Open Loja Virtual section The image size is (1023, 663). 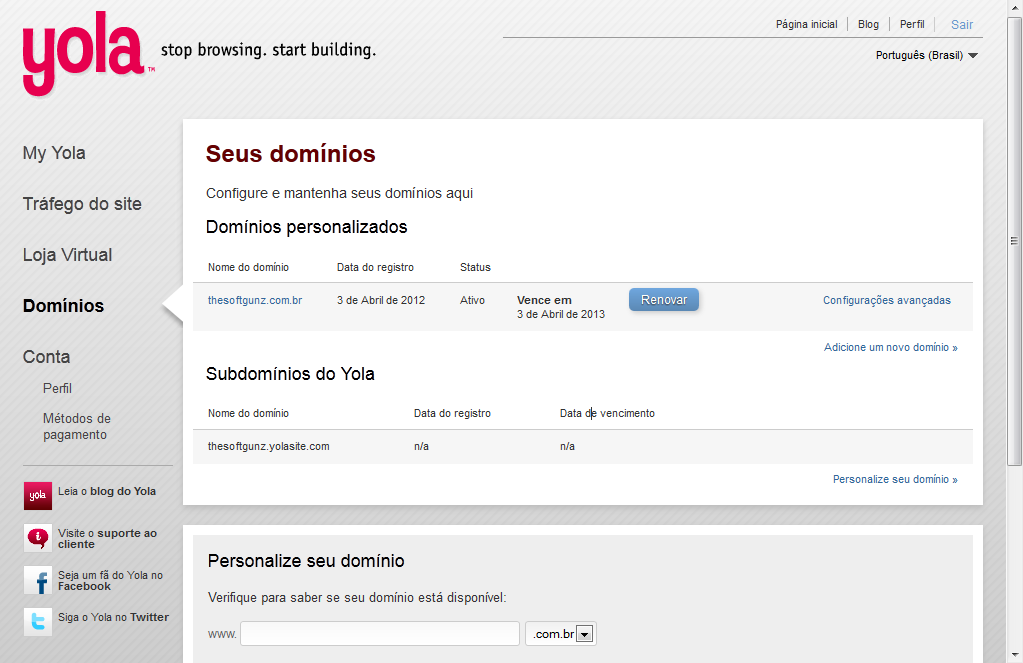67,254
